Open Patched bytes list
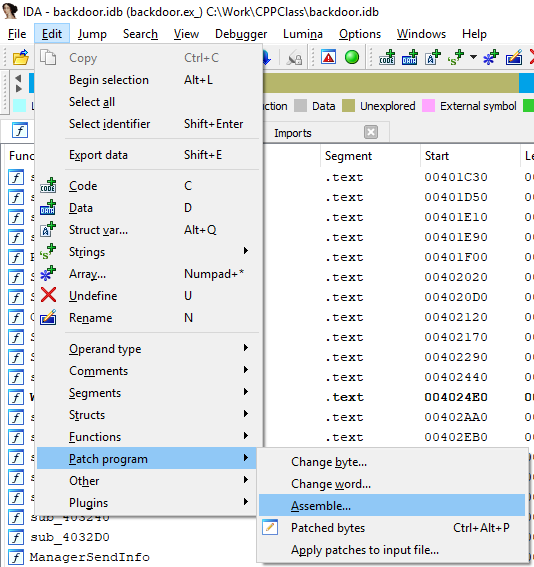Screen dimensions: 534x567 [392, 528]
